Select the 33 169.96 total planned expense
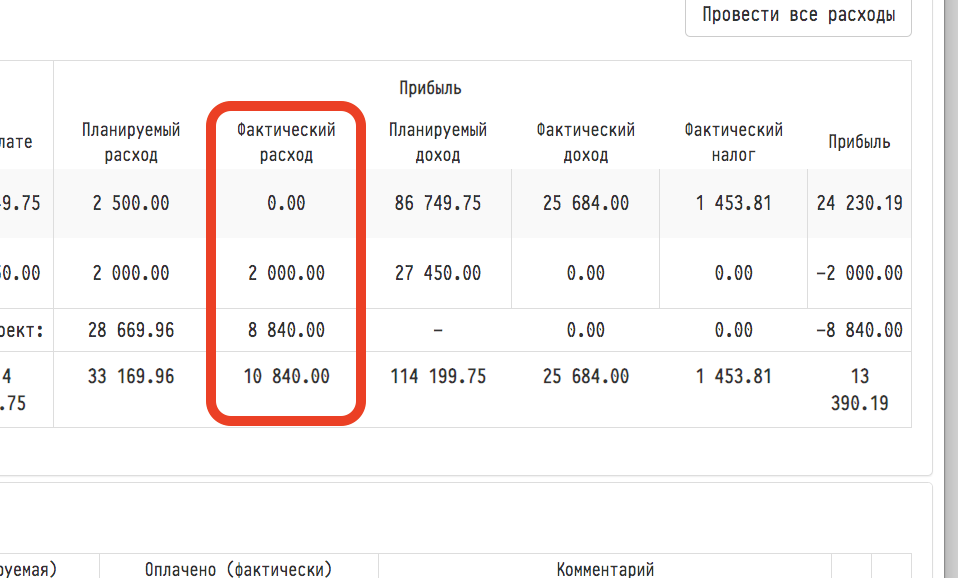This screenshot has height=578, width=958. (x=131, y=377)
